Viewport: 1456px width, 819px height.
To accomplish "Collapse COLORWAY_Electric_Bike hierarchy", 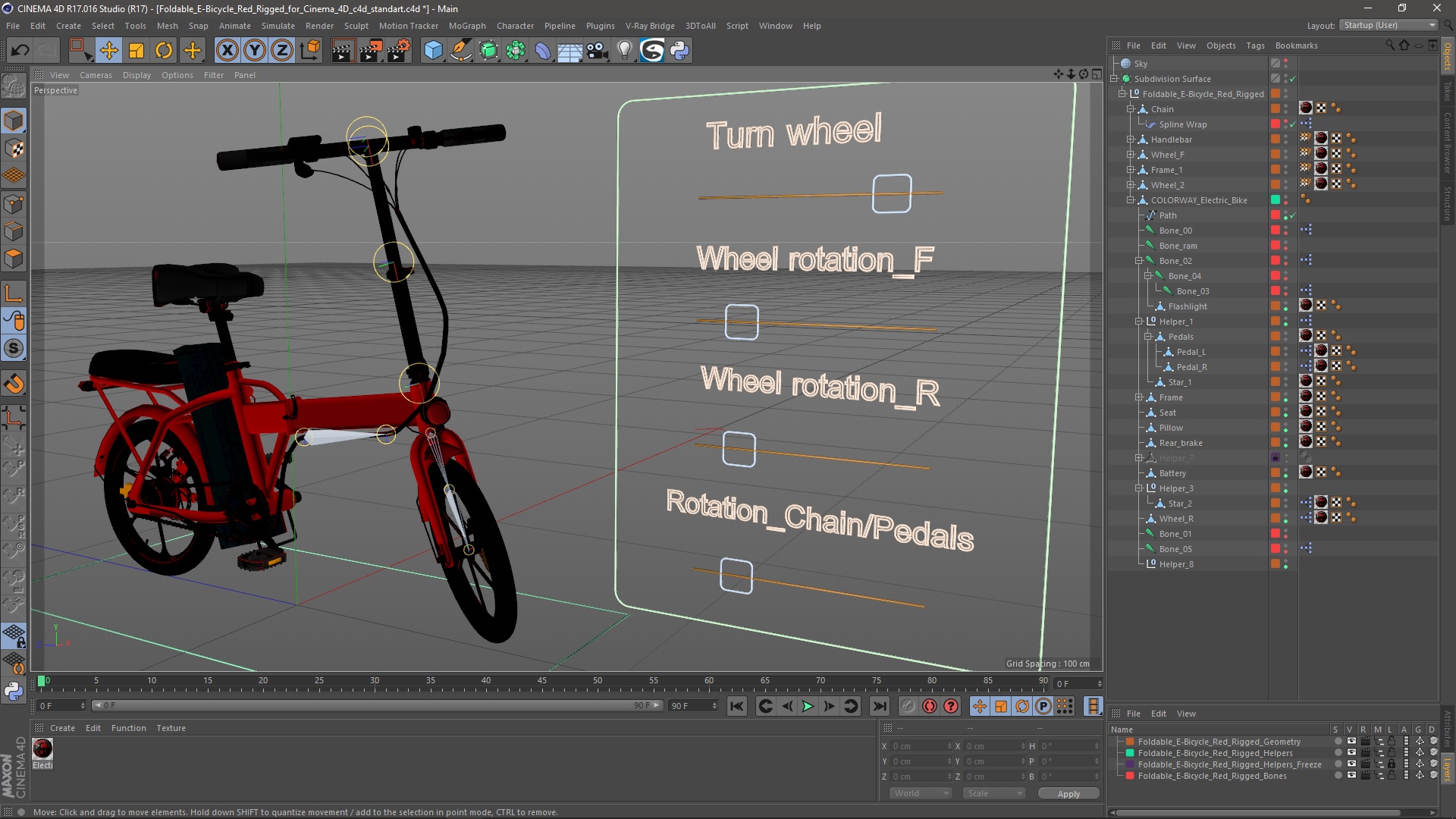I will pyautogui.click(x=1131, y=200).
